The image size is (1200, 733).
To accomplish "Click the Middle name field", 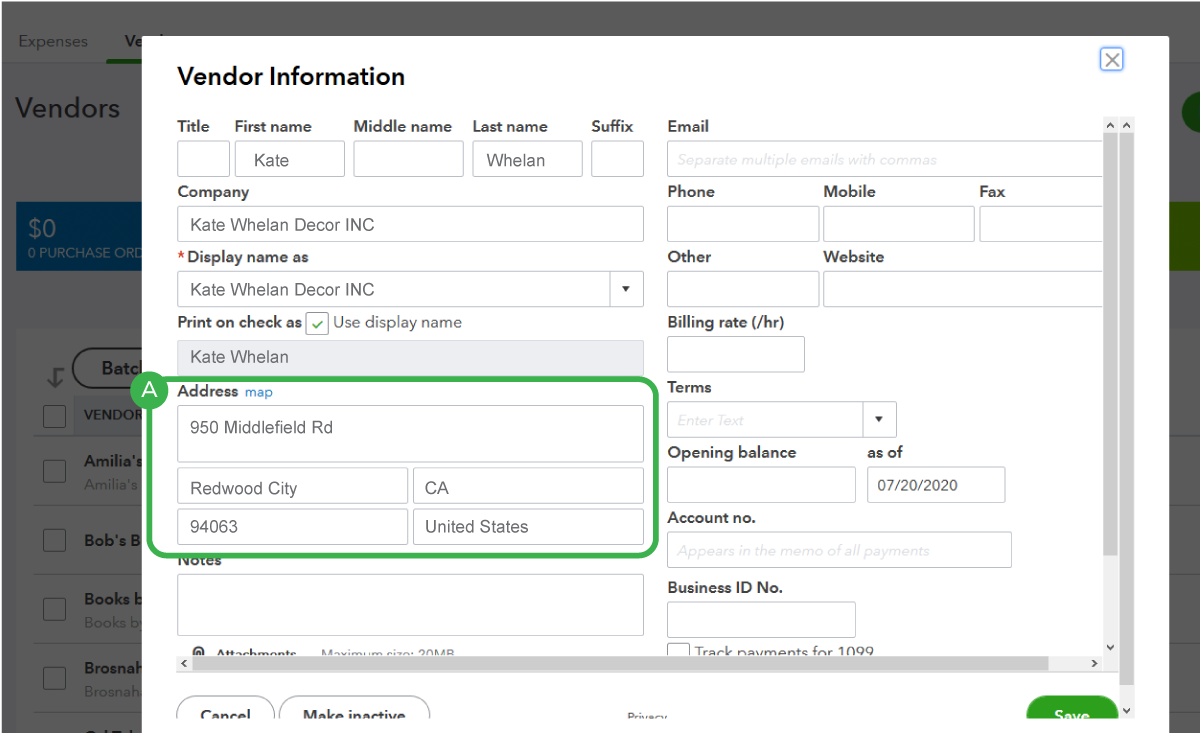I will 408,159.
